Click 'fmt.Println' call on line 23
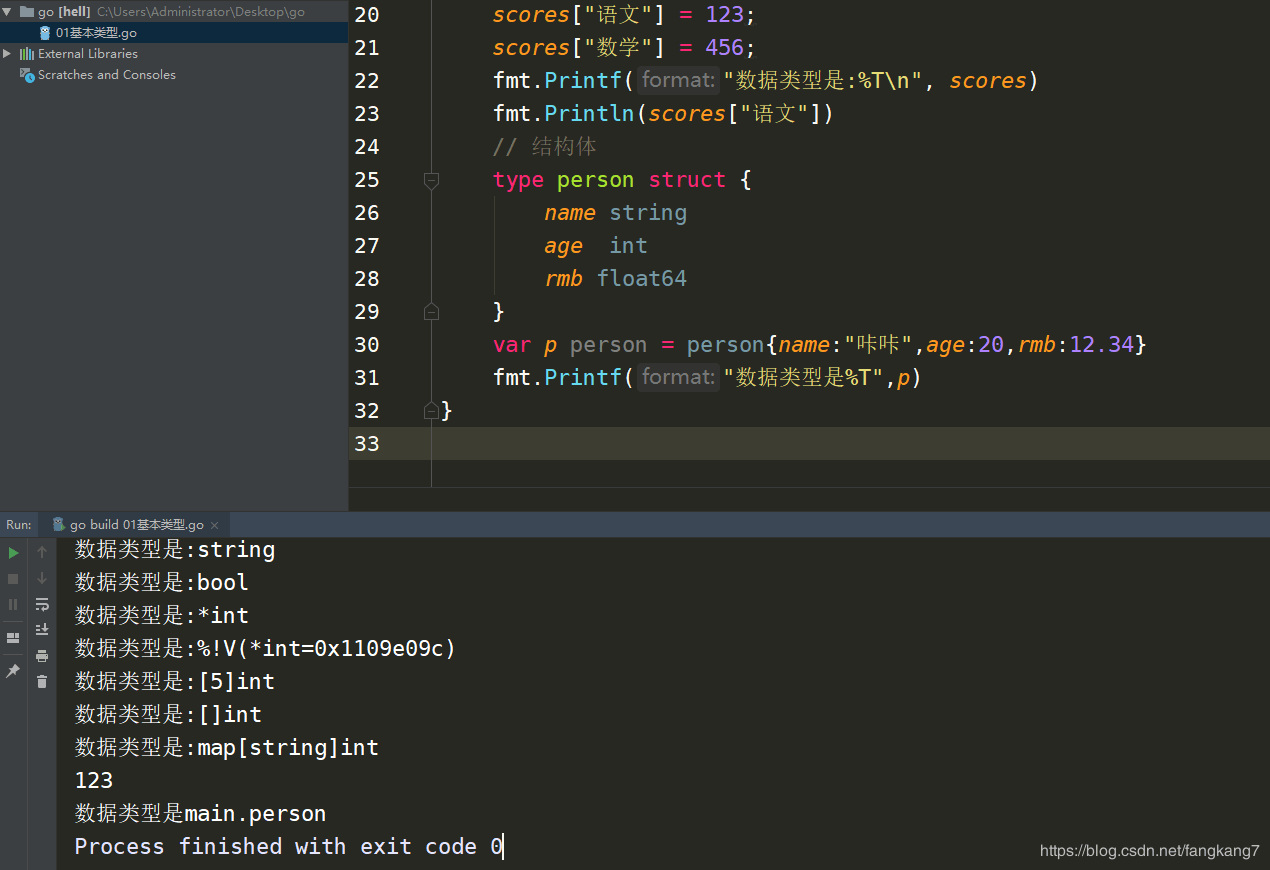The image size is (1270, 870). pos(563,114)
